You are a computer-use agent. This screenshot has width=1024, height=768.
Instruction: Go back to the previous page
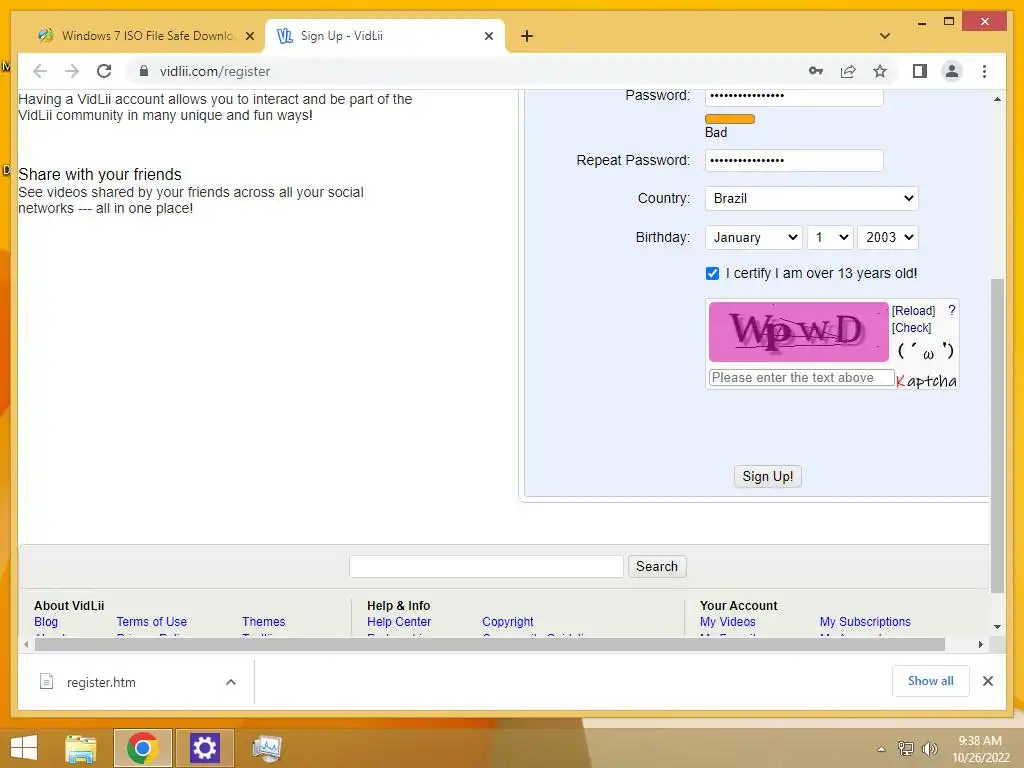(40, 71)
